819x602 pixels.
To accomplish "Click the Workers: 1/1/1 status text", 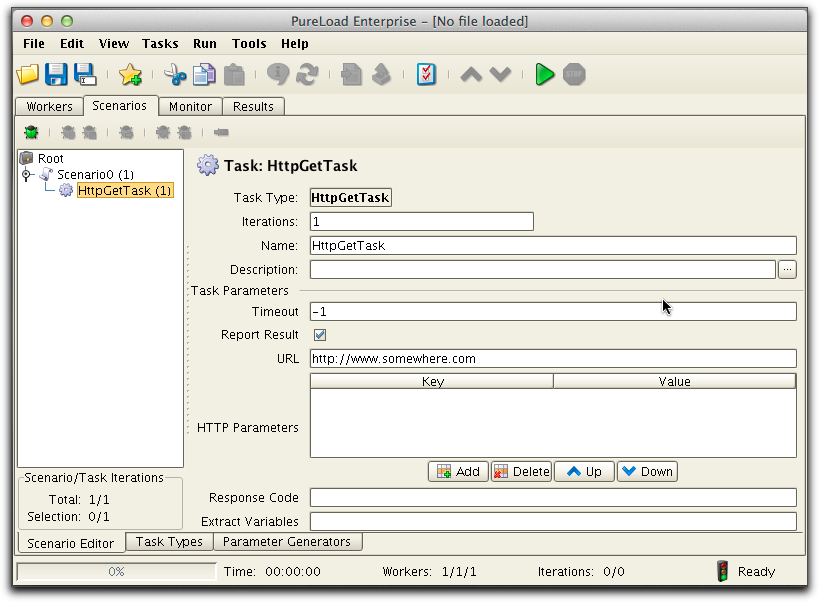I will coord(429,572).
